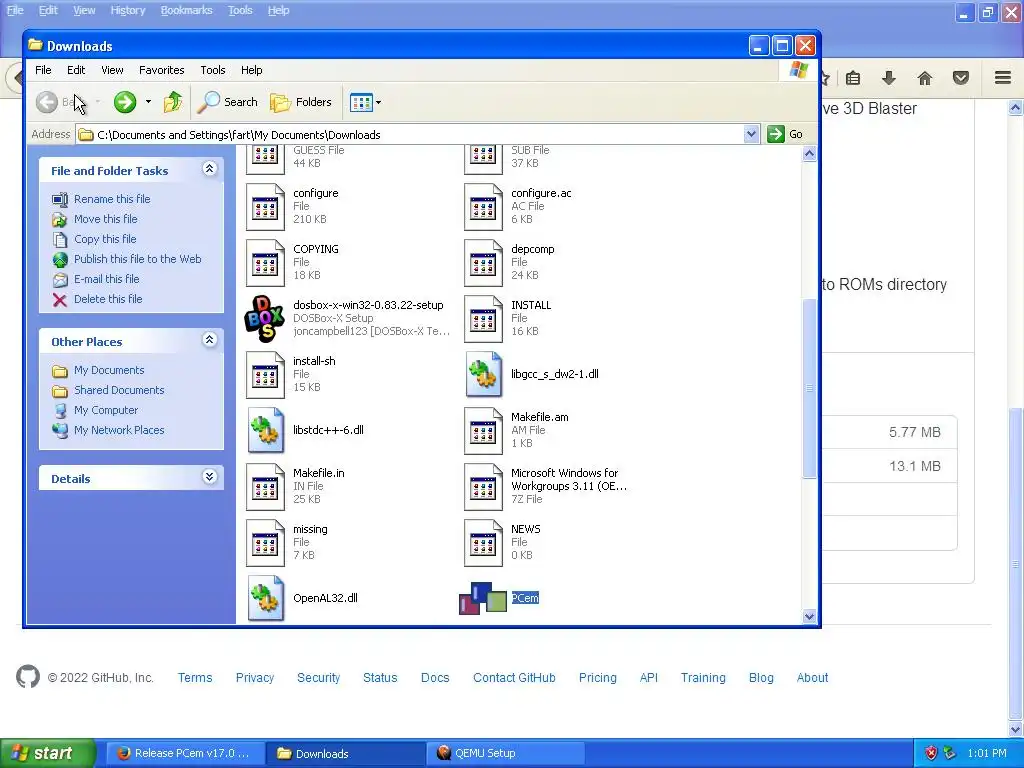Select the COPYING file icon
Image resolution: width=1024 pixels, height=768 pixels.
(x=265, y=263)
